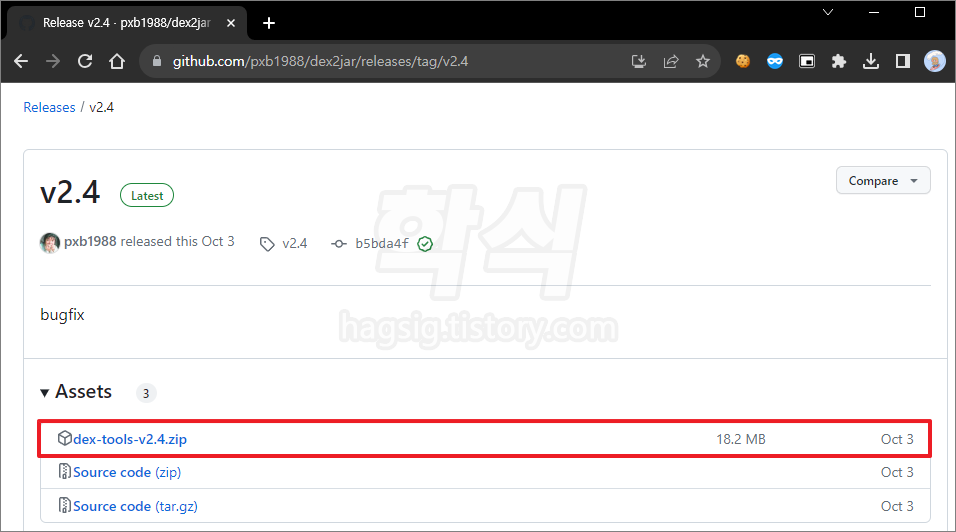Open commit b5bda4f
The image size is (956, 532).
[382, 243]
